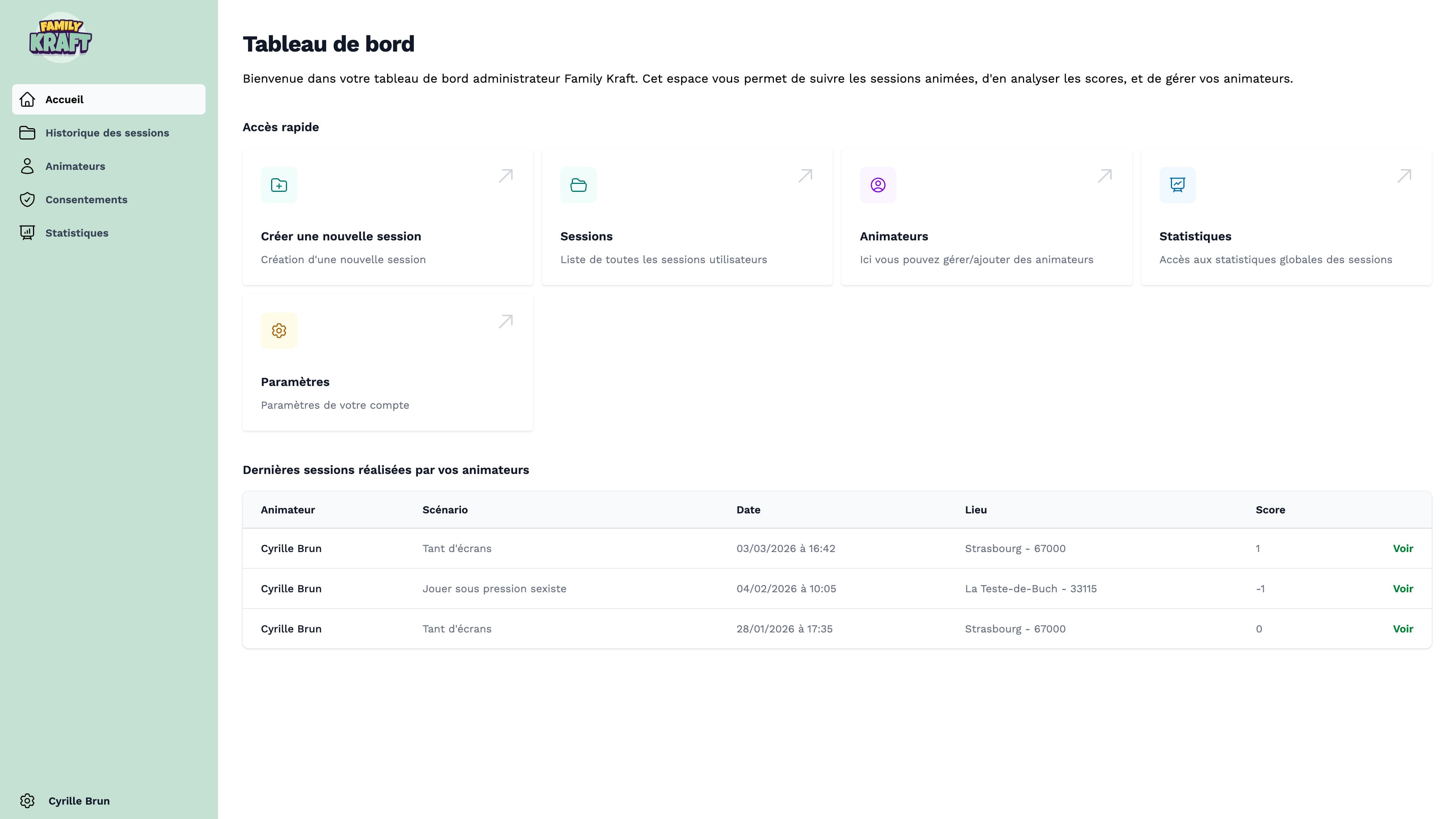
Task: Click Voir for La Teste-de-Buch session
Action: click(x=1402, y=588)
